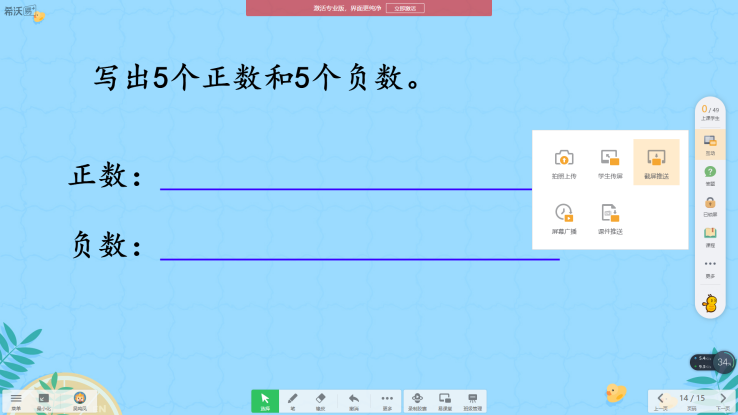The height and width of the screenshot is (415, 738).
Task: Open the main menu (菜单) hamburger icon
Action: (16, 401)
